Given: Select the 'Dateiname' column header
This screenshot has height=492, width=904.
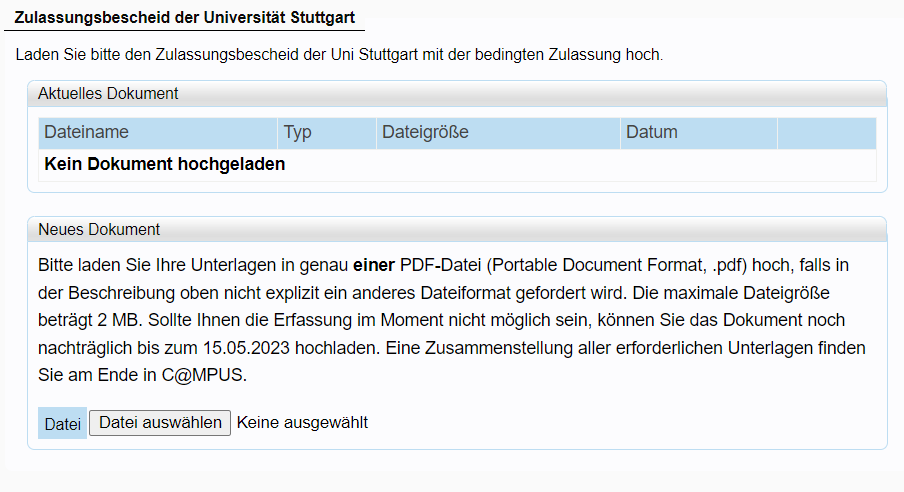Looking at the screenshot, I should (158, 133).
